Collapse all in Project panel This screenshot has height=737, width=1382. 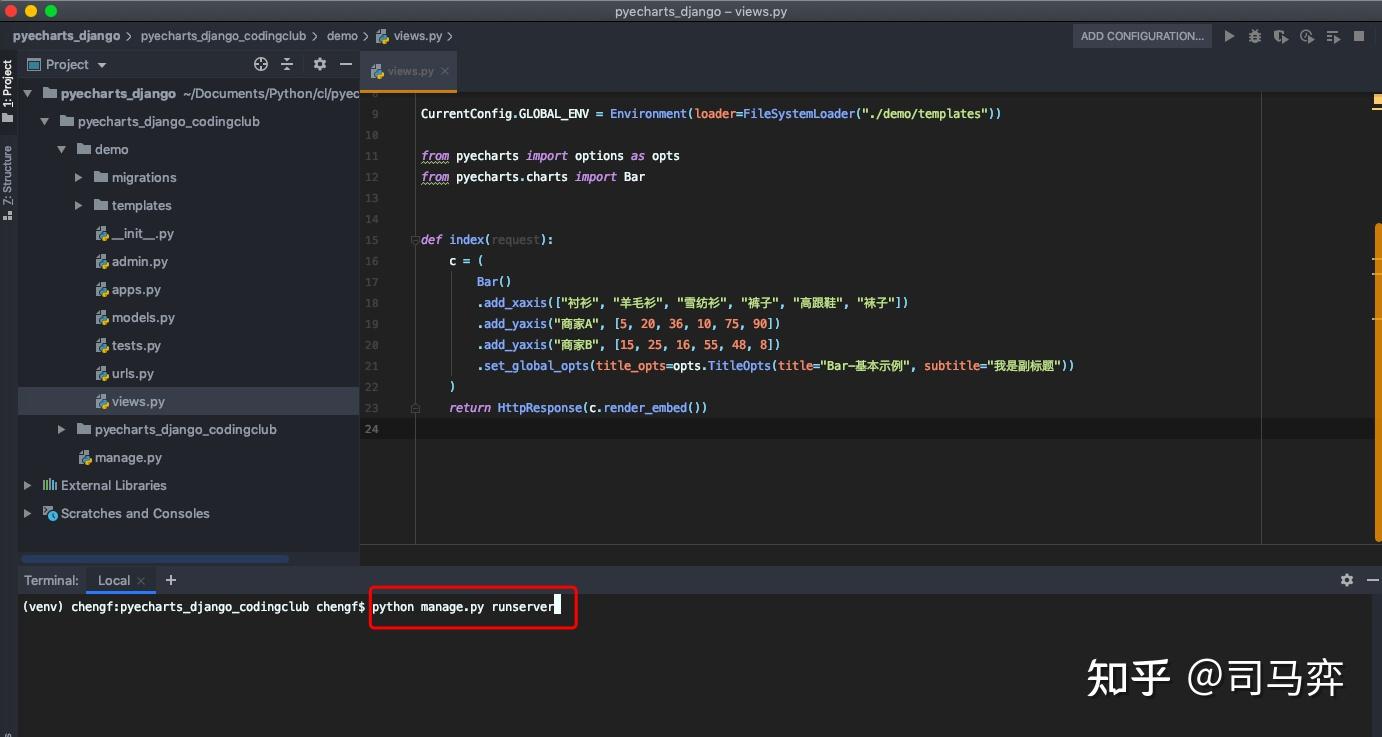[287, 64]
